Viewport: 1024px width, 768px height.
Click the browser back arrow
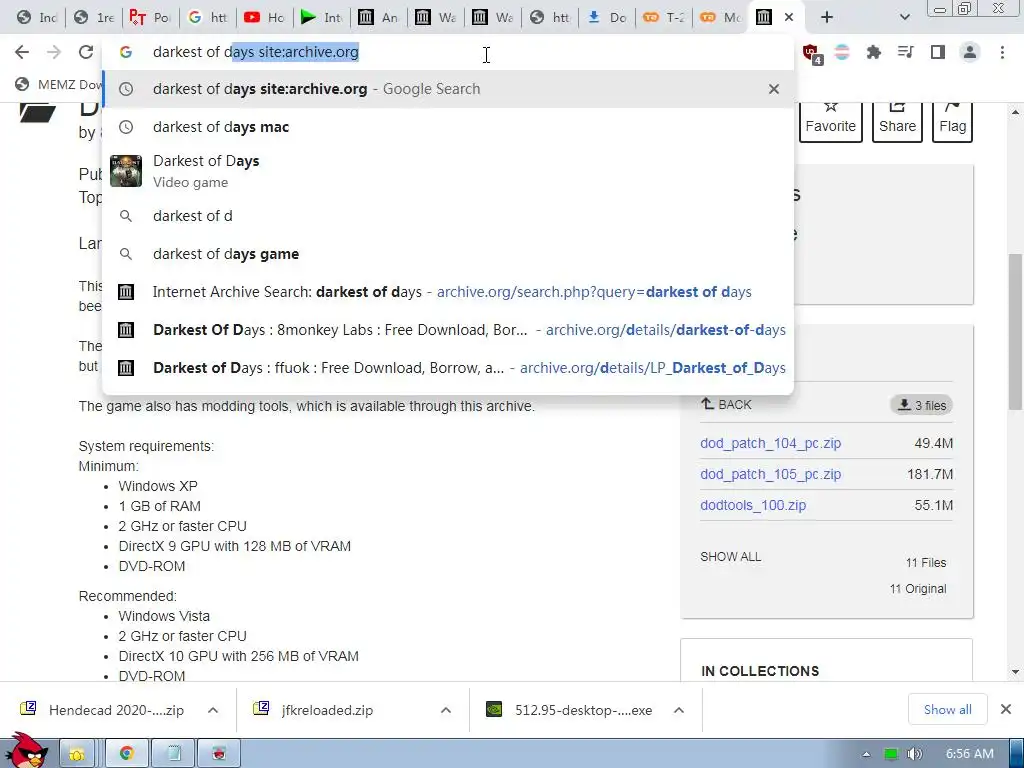(x=22, y=52)
